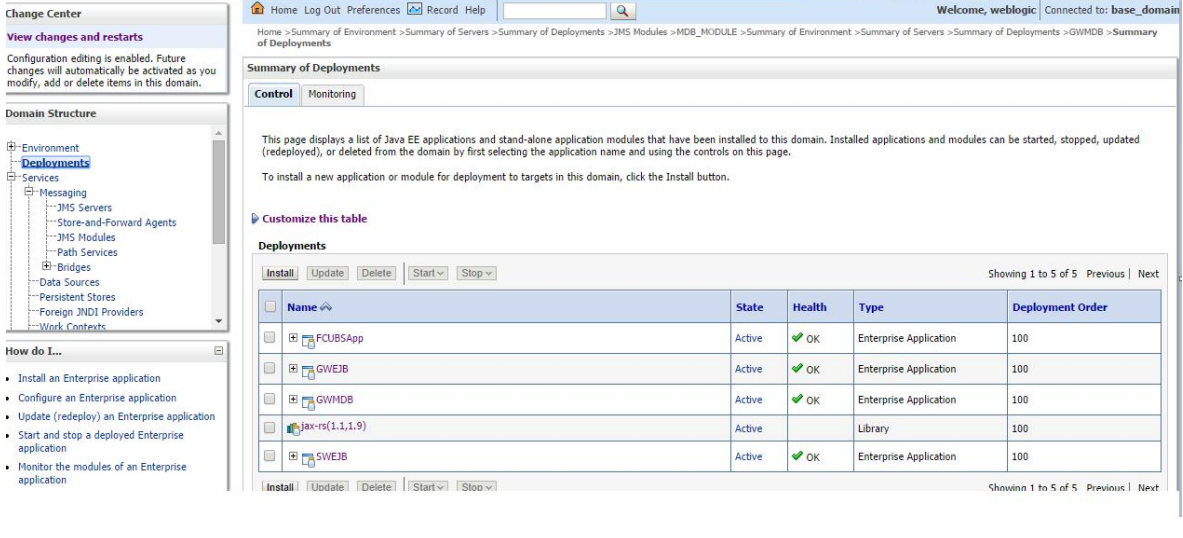The height and width of the screenshot is (538, 1183).
Task: Click the sort arrow beside Name column
Action: pyautogui.click(x=326, y=307)
